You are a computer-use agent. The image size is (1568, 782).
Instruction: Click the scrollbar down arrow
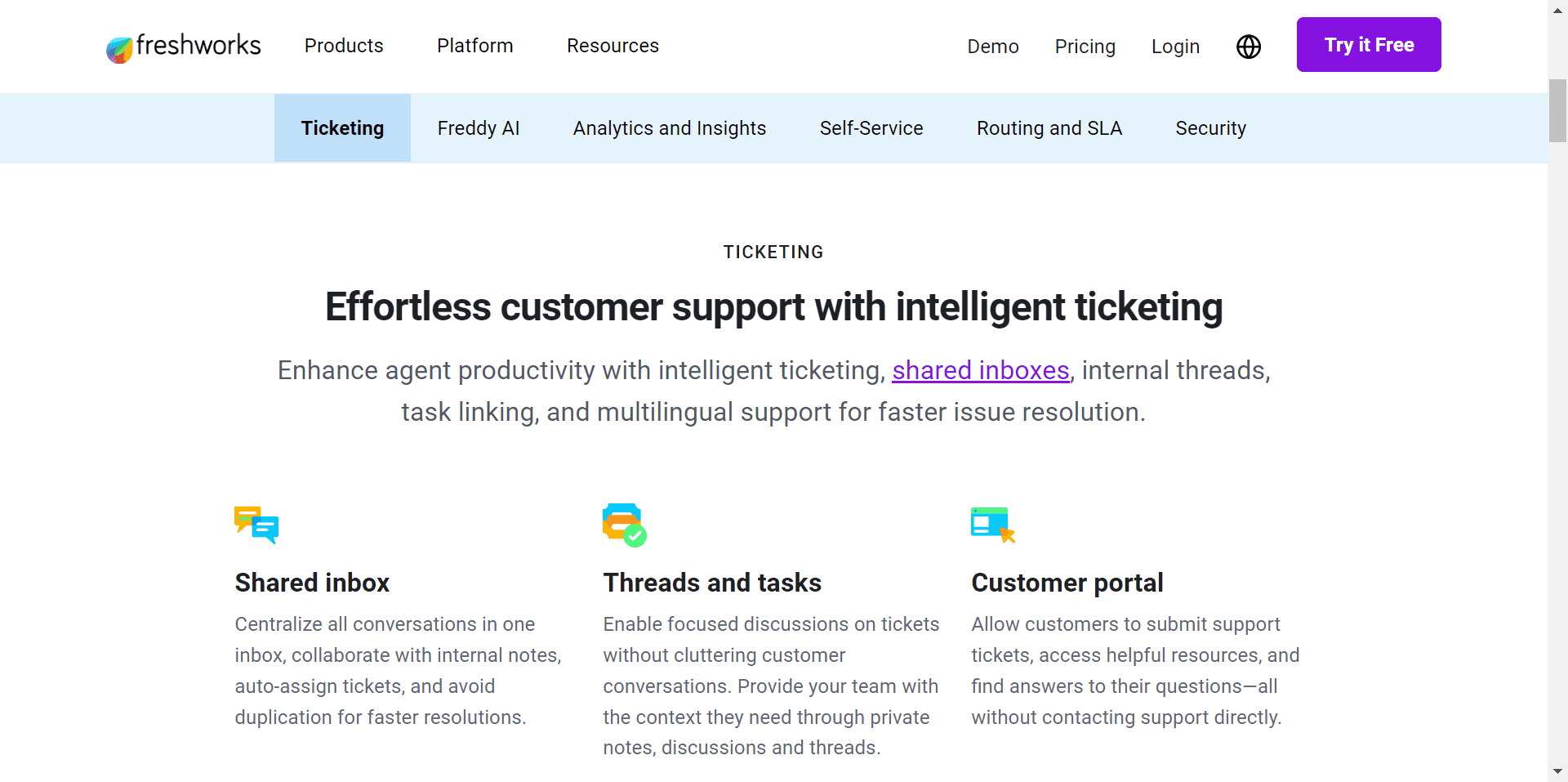1557,771
